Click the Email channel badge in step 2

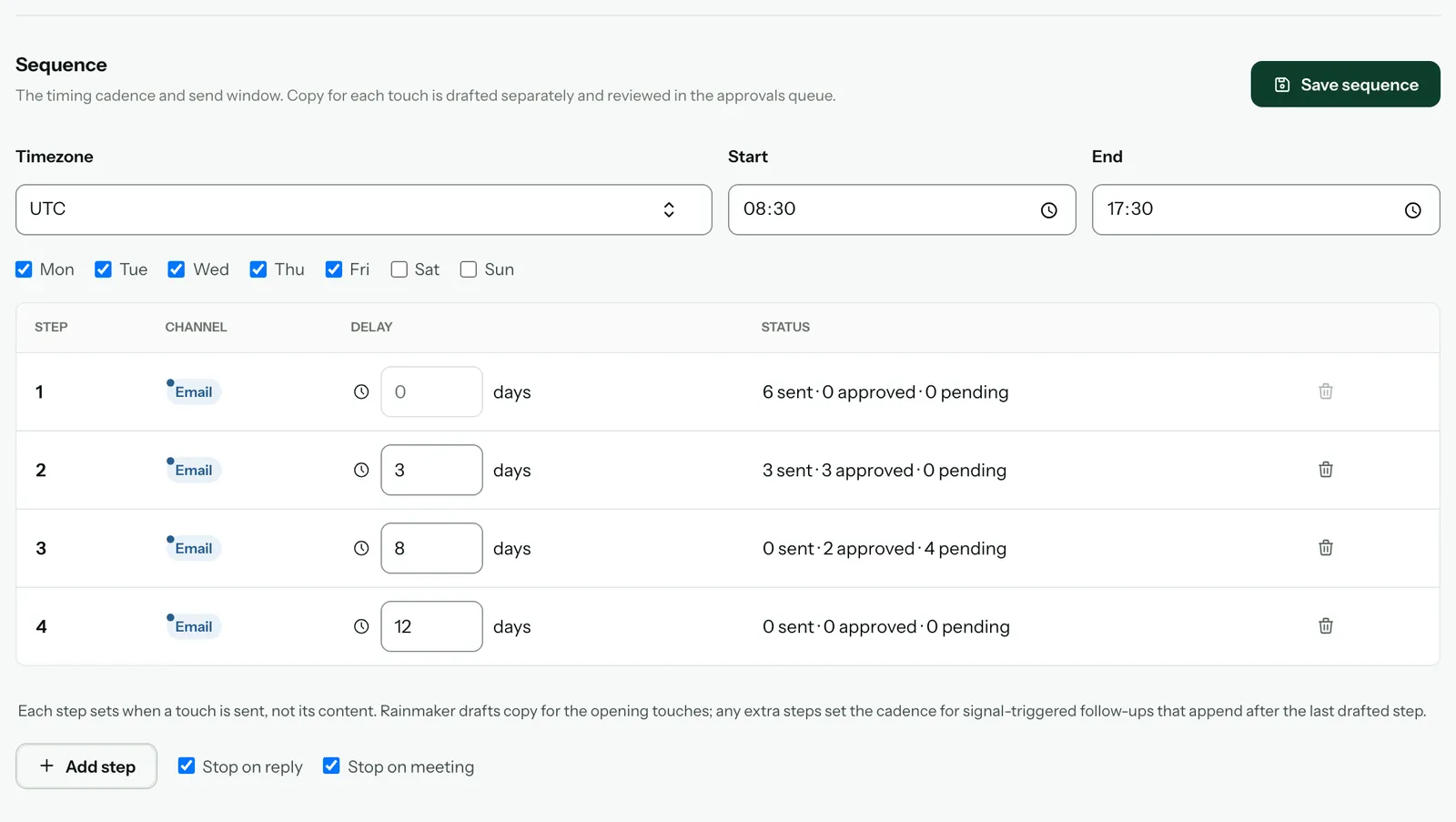point(193,470)
